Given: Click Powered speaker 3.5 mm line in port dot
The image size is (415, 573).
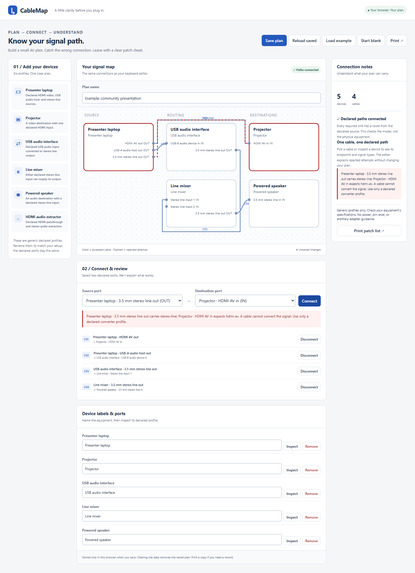Looking at the screenshot, I should 250,200.
